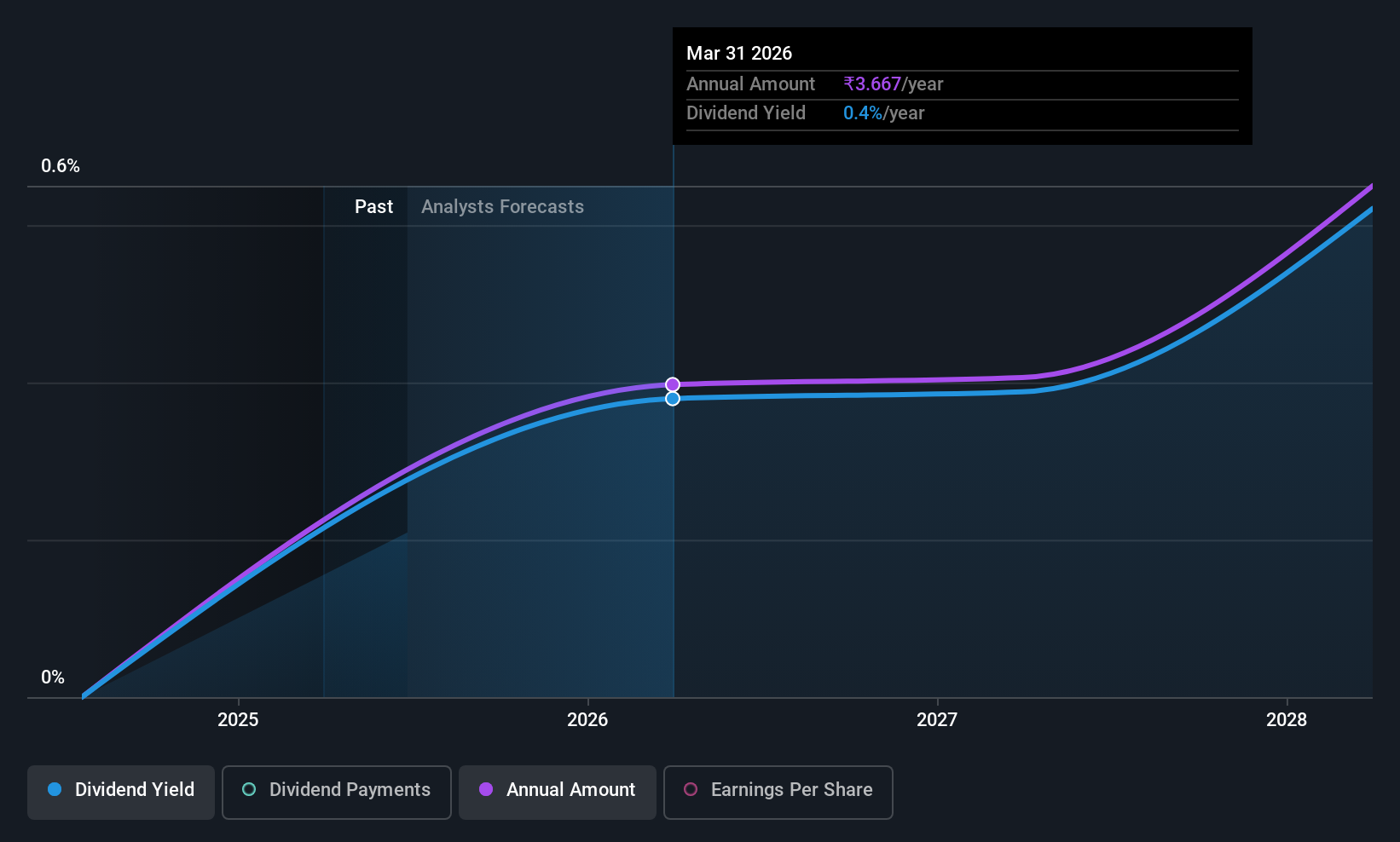Click the 2027 x-axis label

coord(937,719)
